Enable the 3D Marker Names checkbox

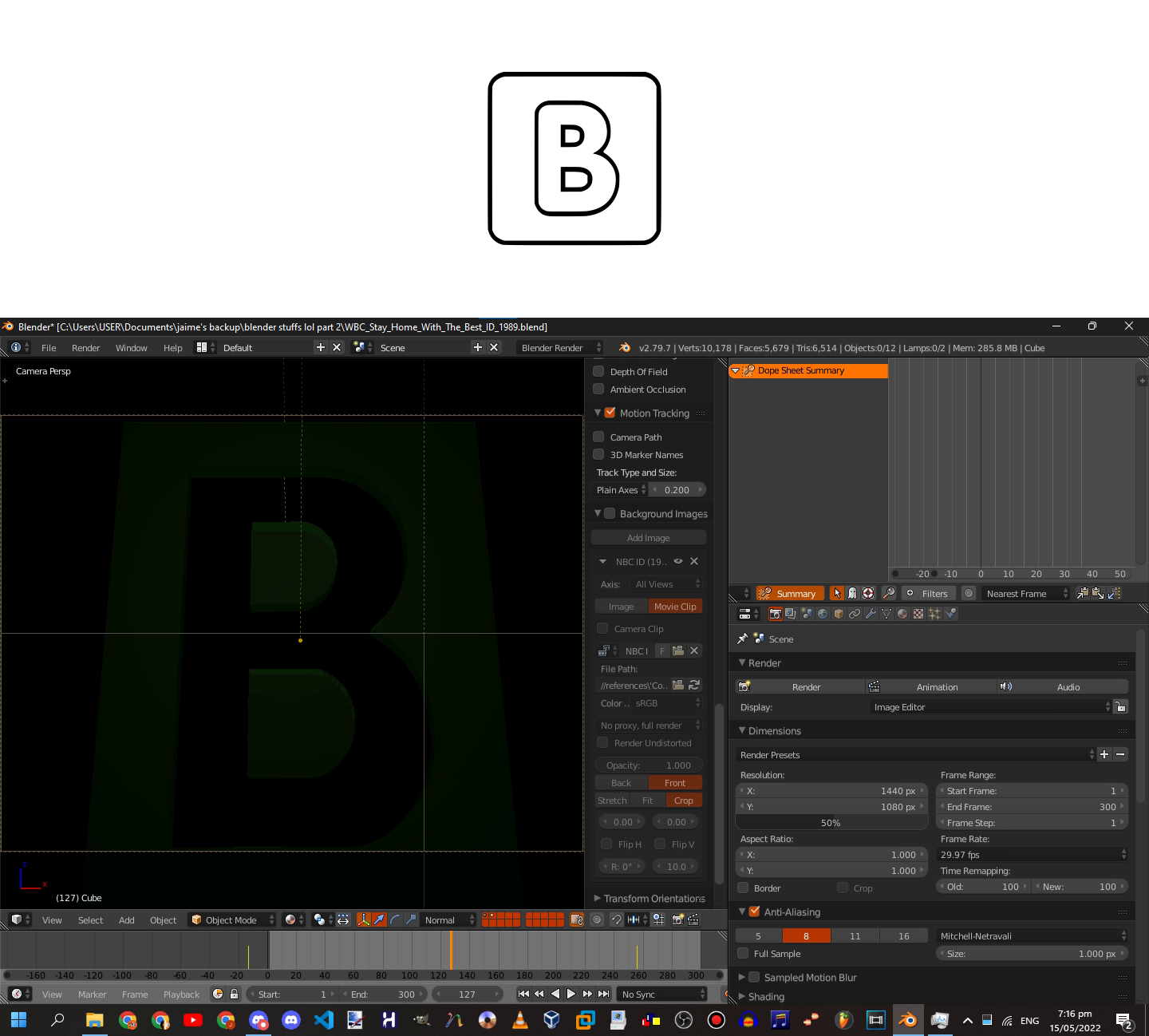pos(598,454)
